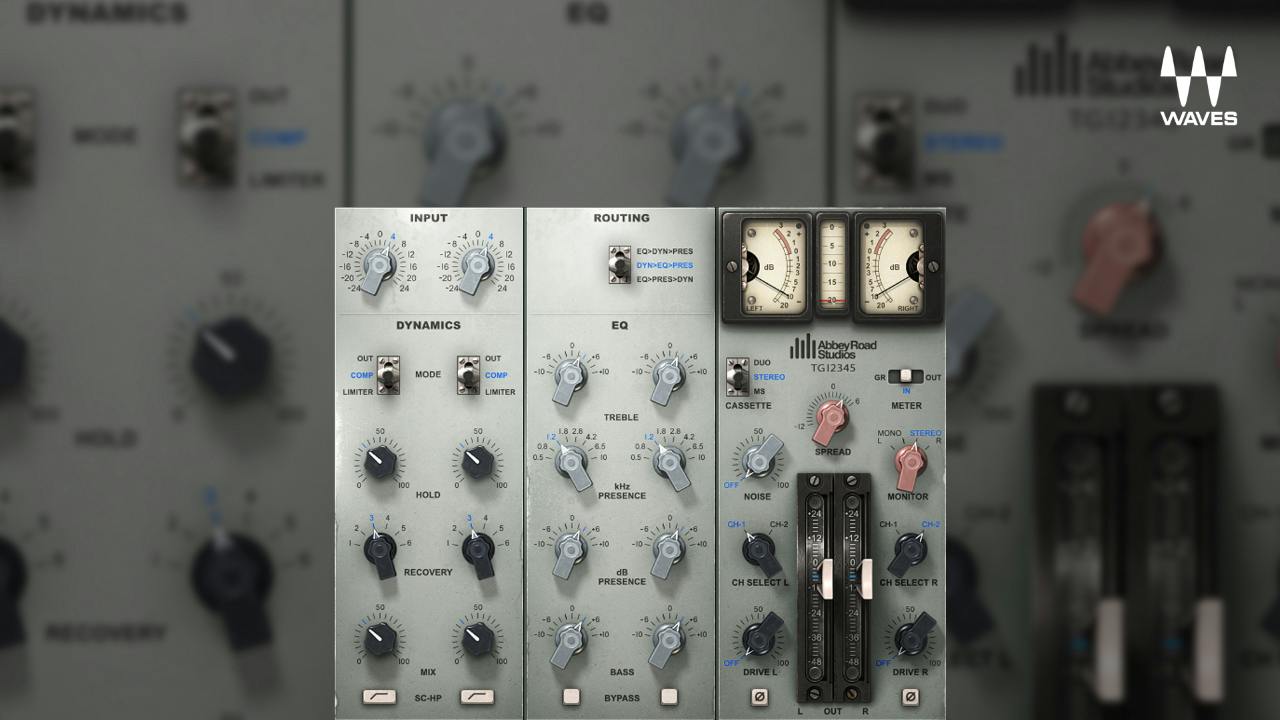Switch the METER GR/IN/OUT selector
1280x720 pixels.
tap(906, 377)
